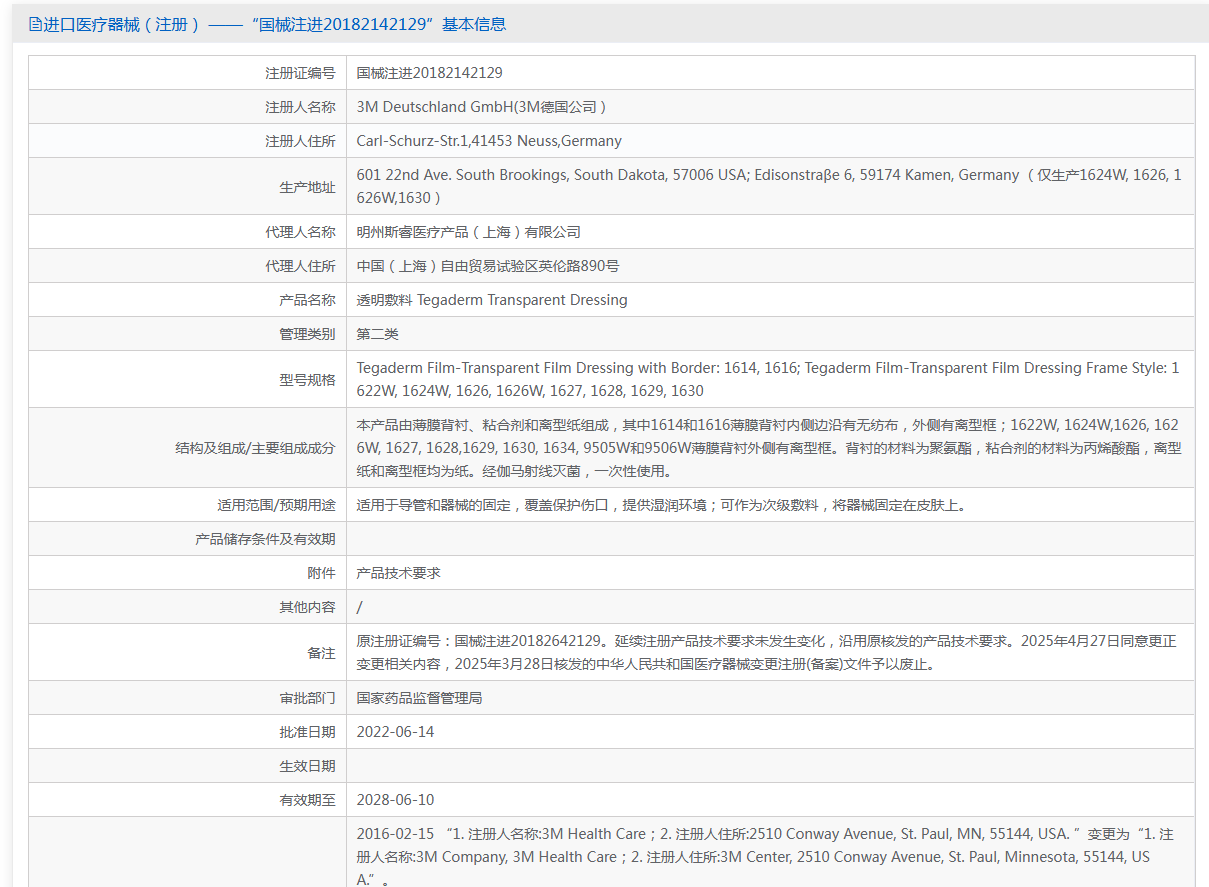The width and height of the screenshot is (1209, 887).
Task: Select registration number value 国械注进20182142129
Action: 429,73
